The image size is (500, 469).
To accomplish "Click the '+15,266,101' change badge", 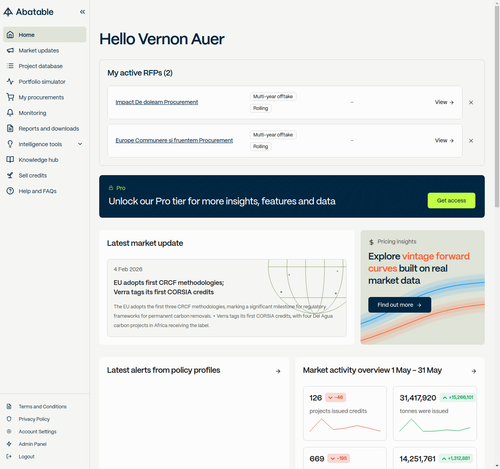I will (x=458, y=397).
